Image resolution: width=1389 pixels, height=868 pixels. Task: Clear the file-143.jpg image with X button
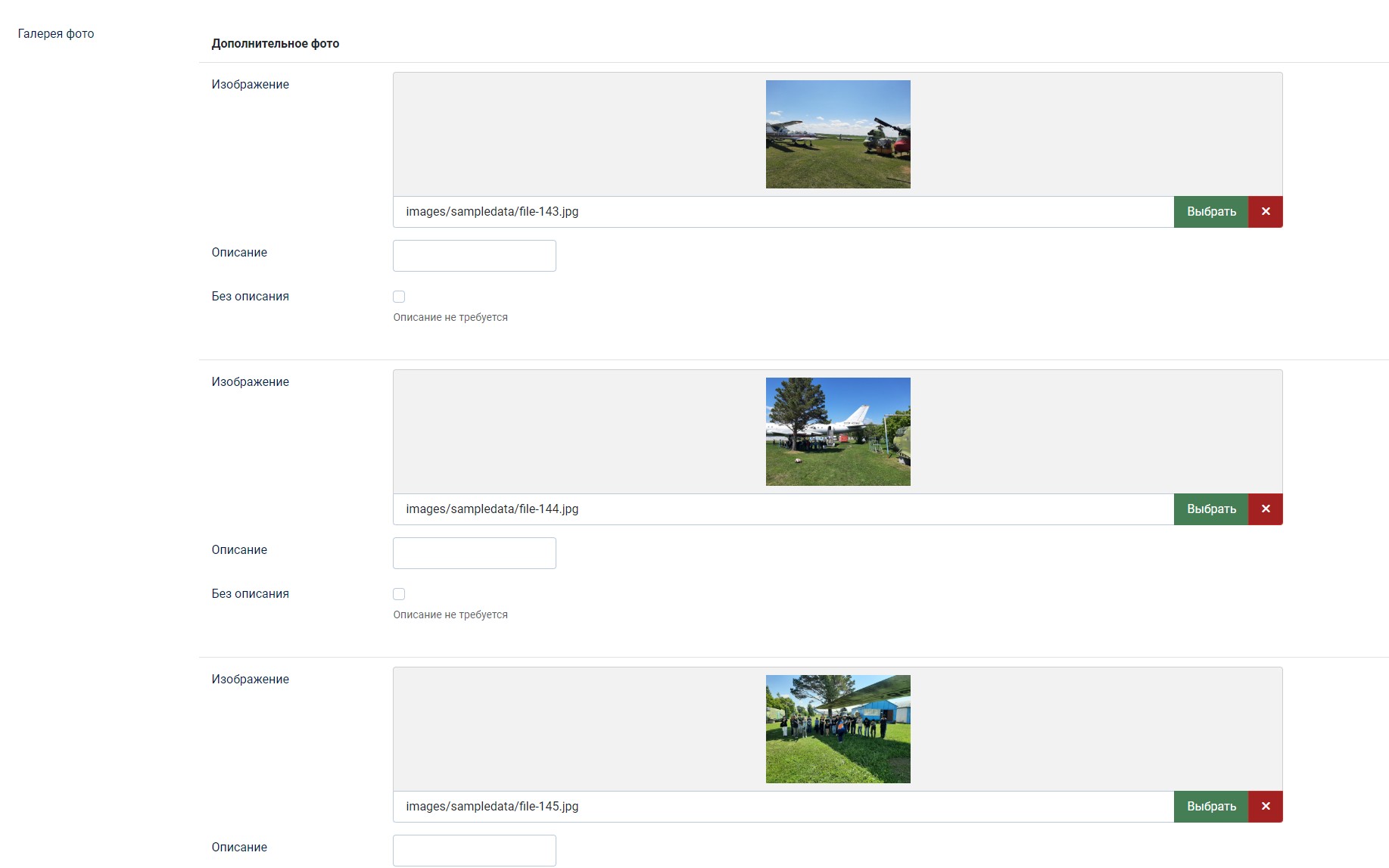click(x=1265, y=212)
